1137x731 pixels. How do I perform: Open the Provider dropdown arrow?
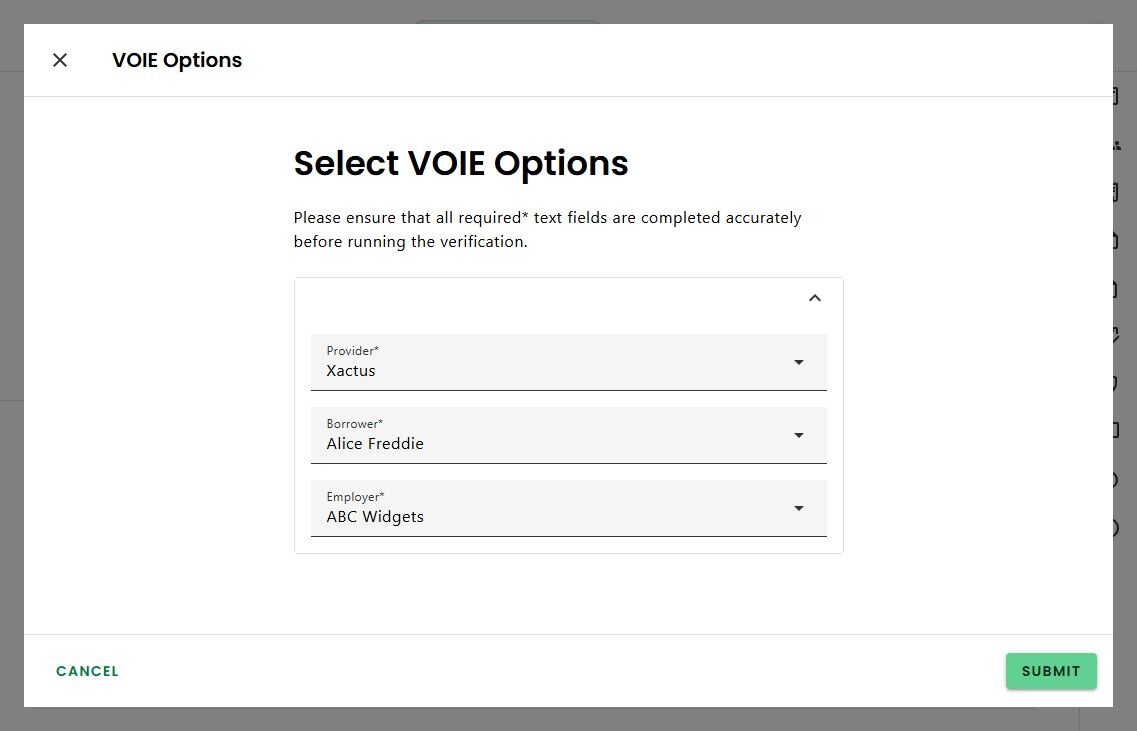point(798,362)
